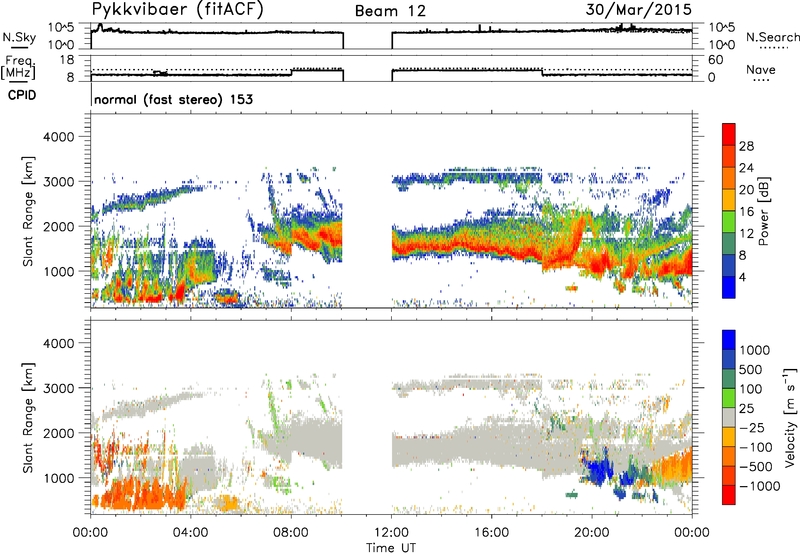The width and height of the screenshot is (800, 554).
Task: Select the 4 label on power colorbar
Action: tap(742, 277)
